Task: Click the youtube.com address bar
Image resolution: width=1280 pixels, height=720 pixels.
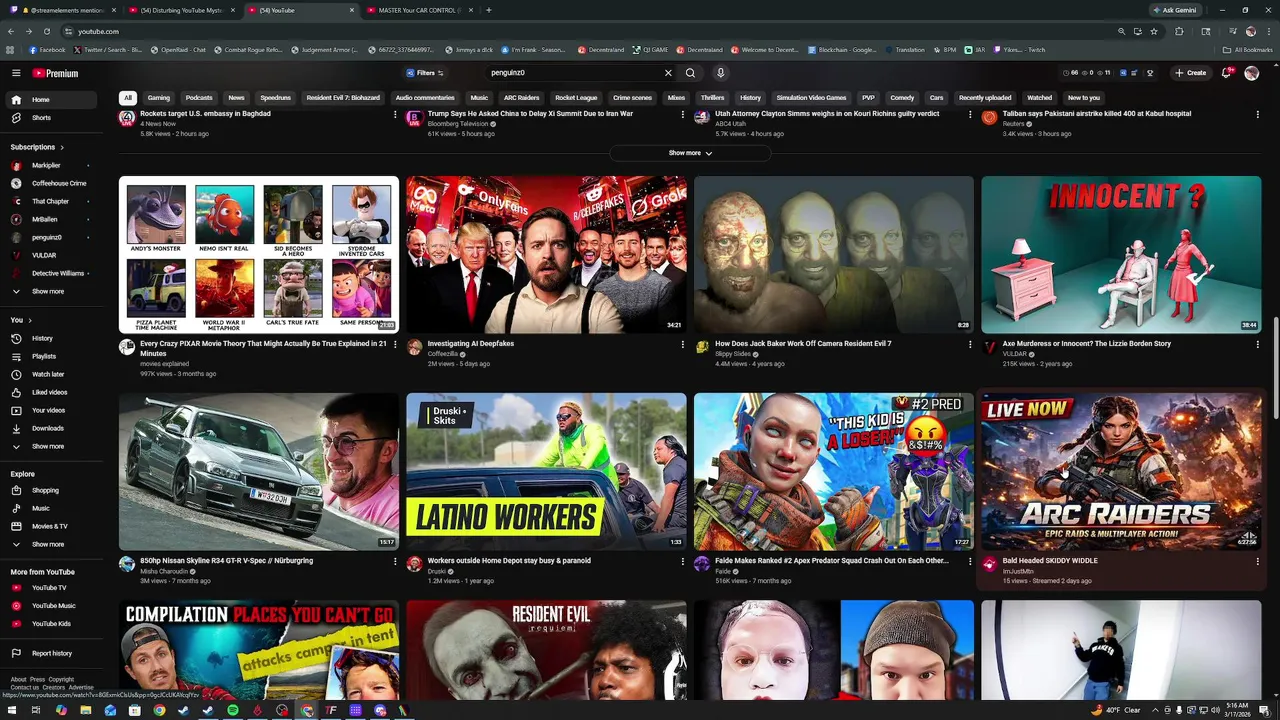Action: pyautogui.click(x=590, y=31)
